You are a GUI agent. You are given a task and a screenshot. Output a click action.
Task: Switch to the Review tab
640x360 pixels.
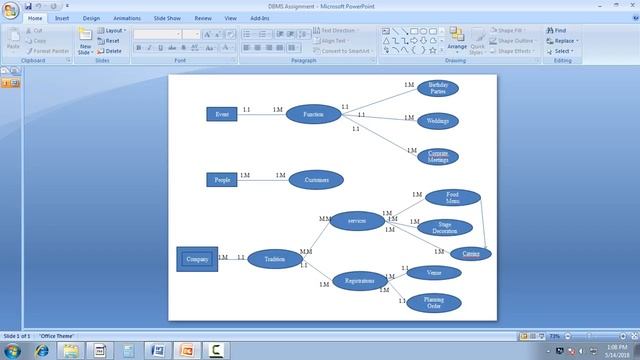203,18
